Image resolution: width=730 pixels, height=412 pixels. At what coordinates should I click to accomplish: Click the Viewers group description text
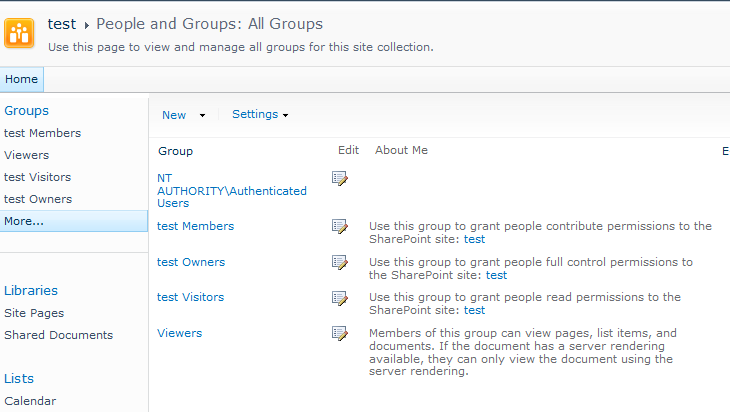click(x=523, y=352)
